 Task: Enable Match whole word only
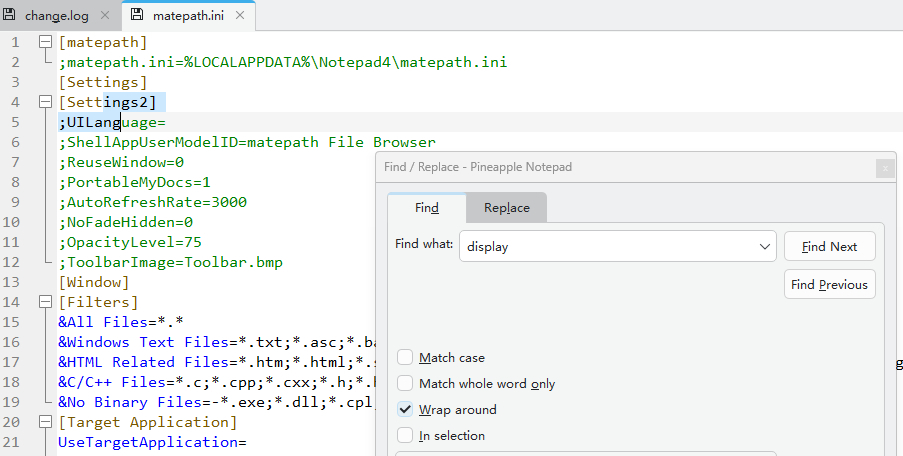point(405,384)
